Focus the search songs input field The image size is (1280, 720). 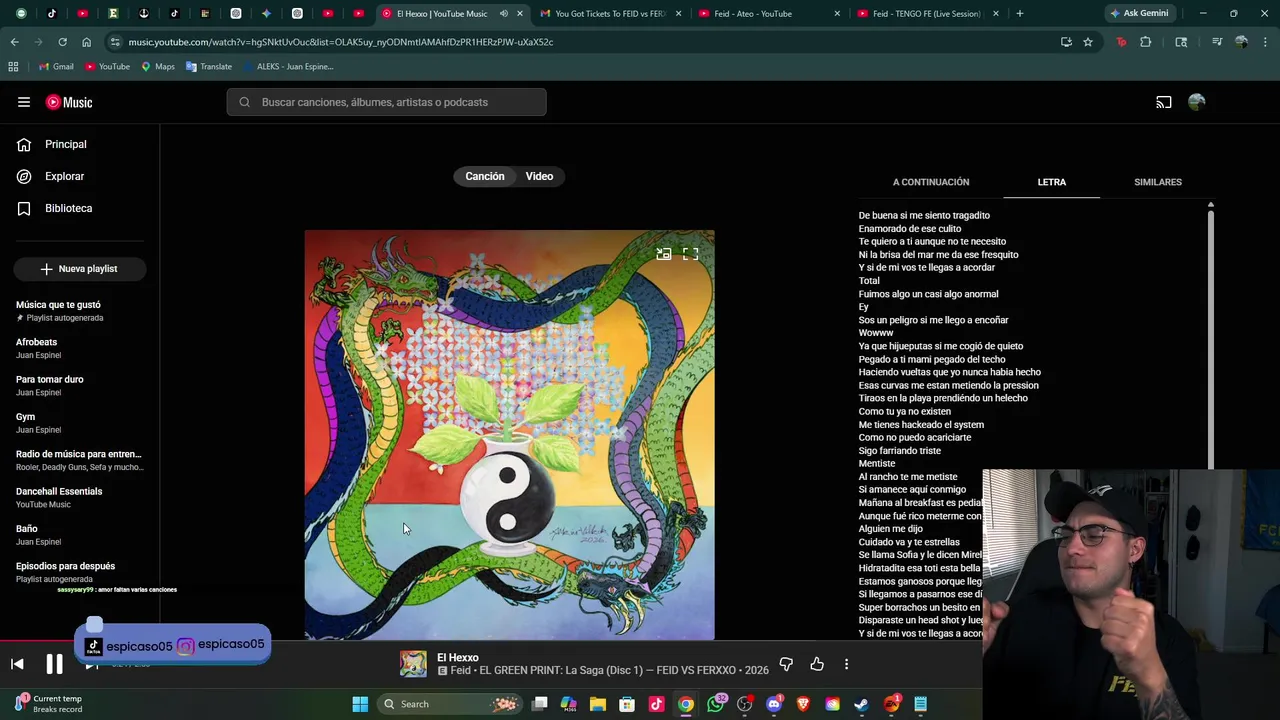386,102
